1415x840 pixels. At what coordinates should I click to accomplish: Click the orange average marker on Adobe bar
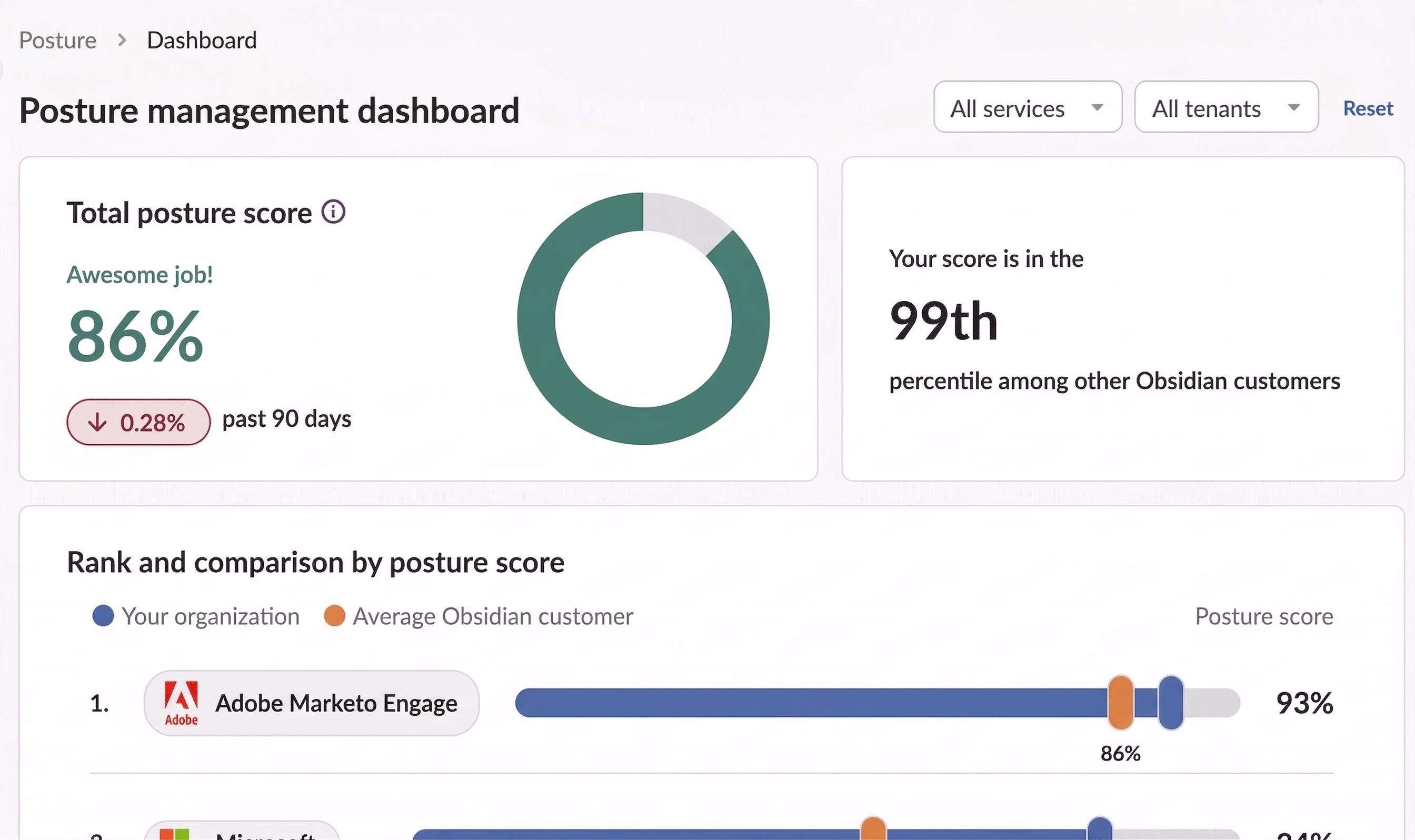pyautogui.click(x=1121, y=703)
